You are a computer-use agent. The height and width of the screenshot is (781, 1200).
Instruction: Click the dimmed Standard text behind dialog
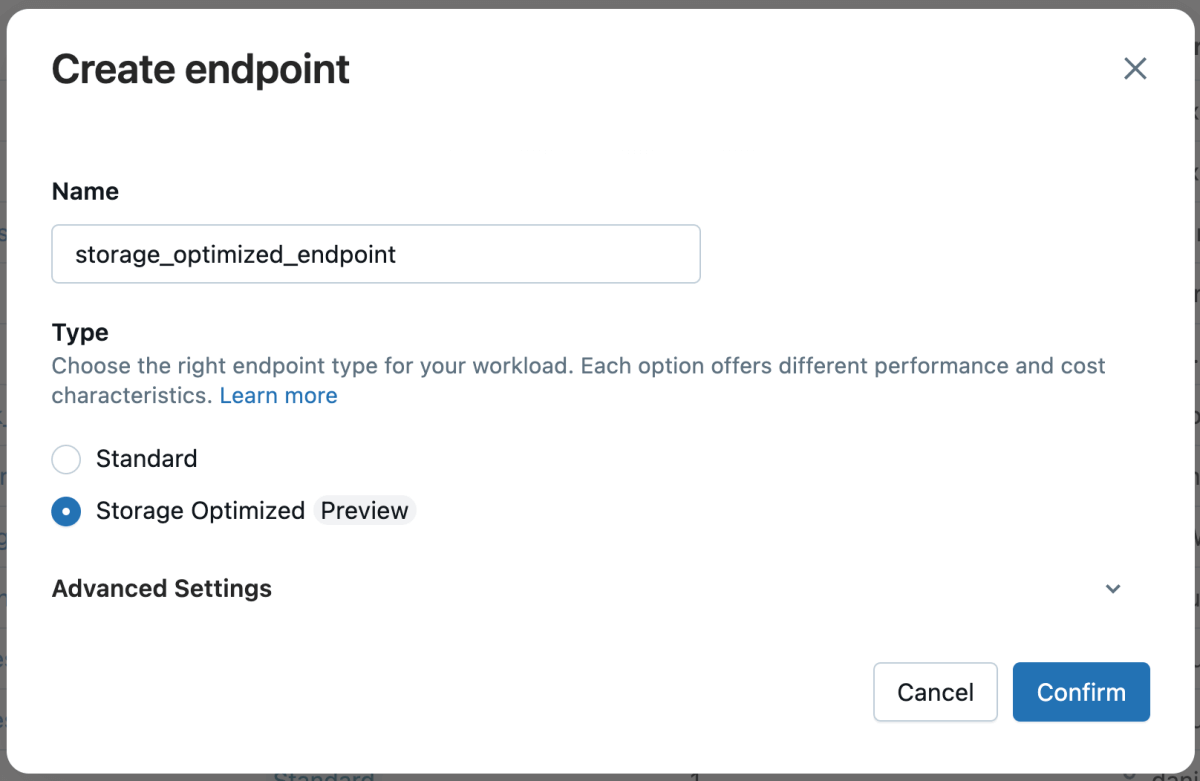(322, 776)
